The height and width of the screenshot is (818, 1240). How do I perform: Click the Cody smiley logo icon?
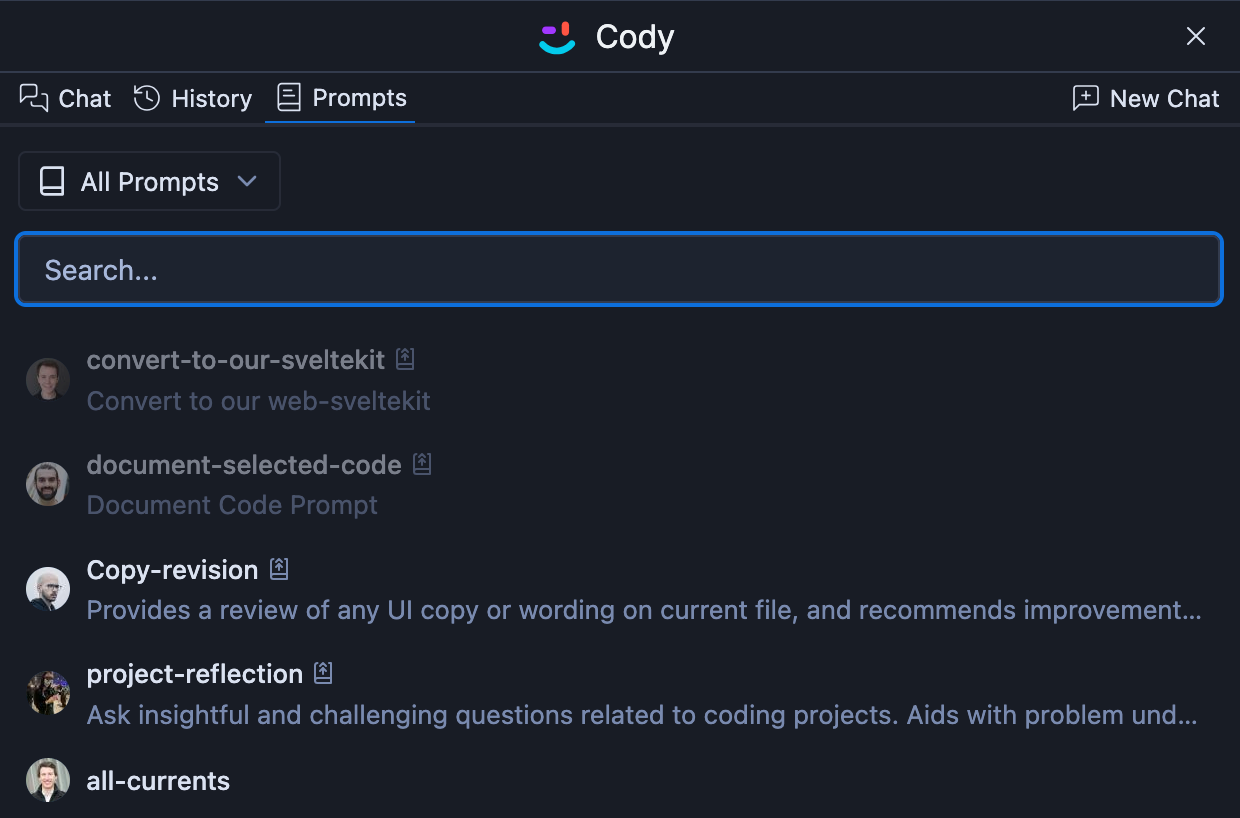click(x=557, y=38)
